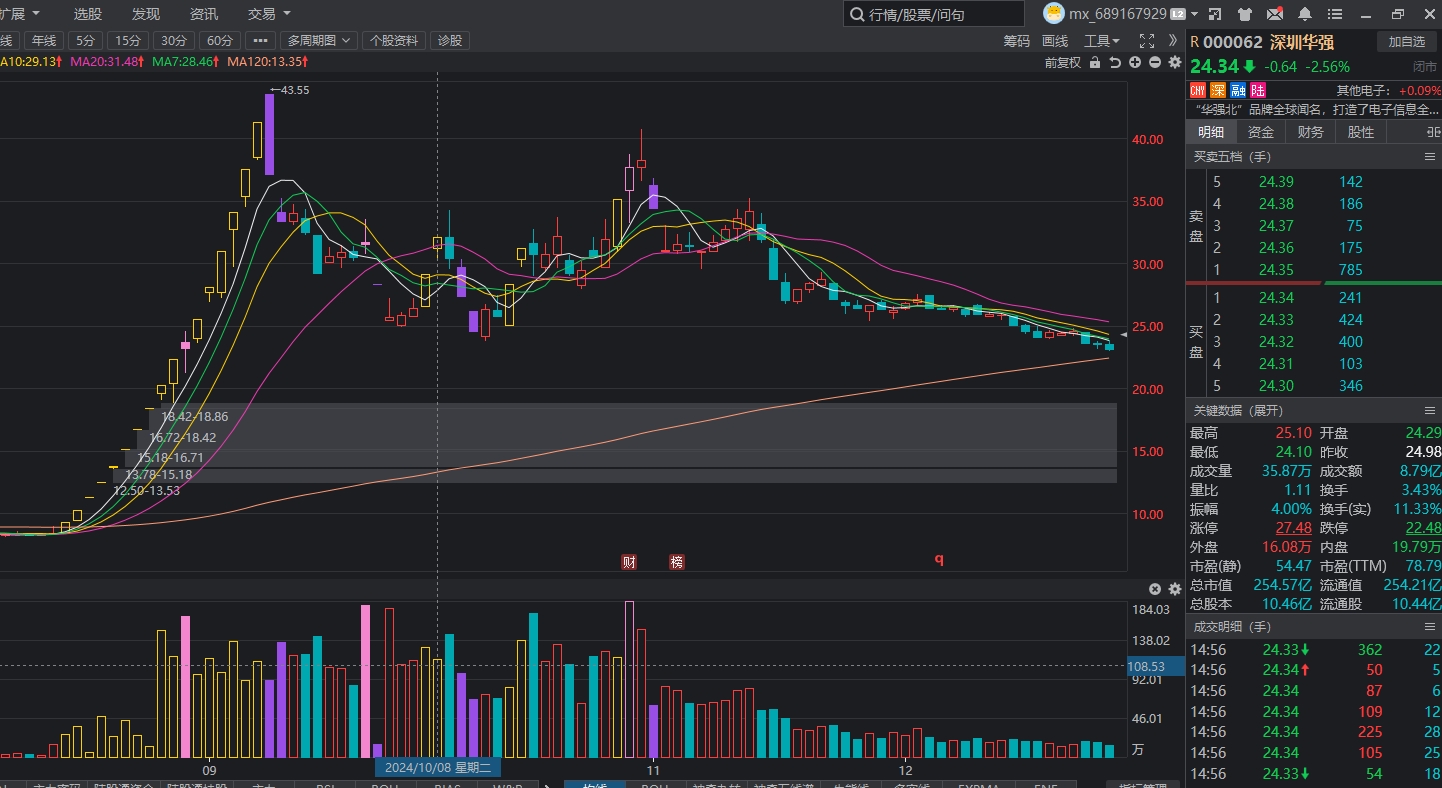Toggle the 前复权 price adjustment mode
The width and height of the screenshot is (1442, 788).
click(1062, 63)
